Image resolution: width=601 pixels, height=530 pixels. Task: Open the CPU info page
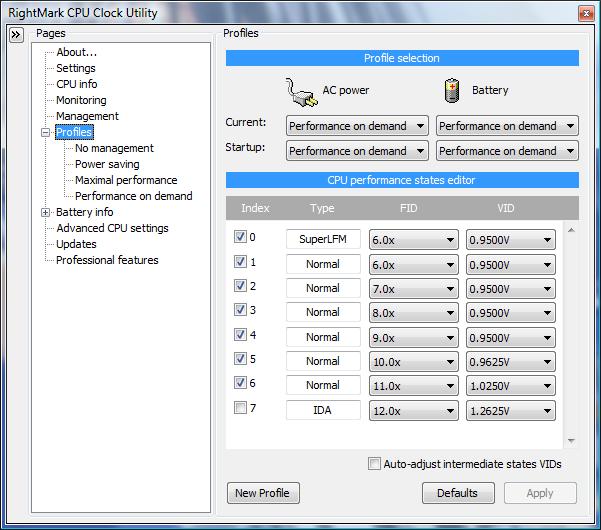(x=77, y=84)
